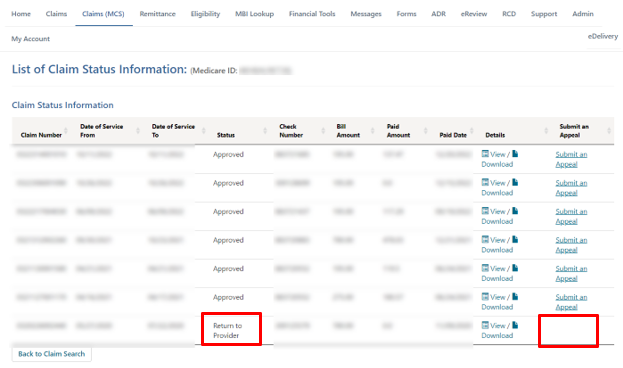Screen dimensions: 623x368
Task: Click View icon in Return to Provider row
Action: click(x=485, y=325)
